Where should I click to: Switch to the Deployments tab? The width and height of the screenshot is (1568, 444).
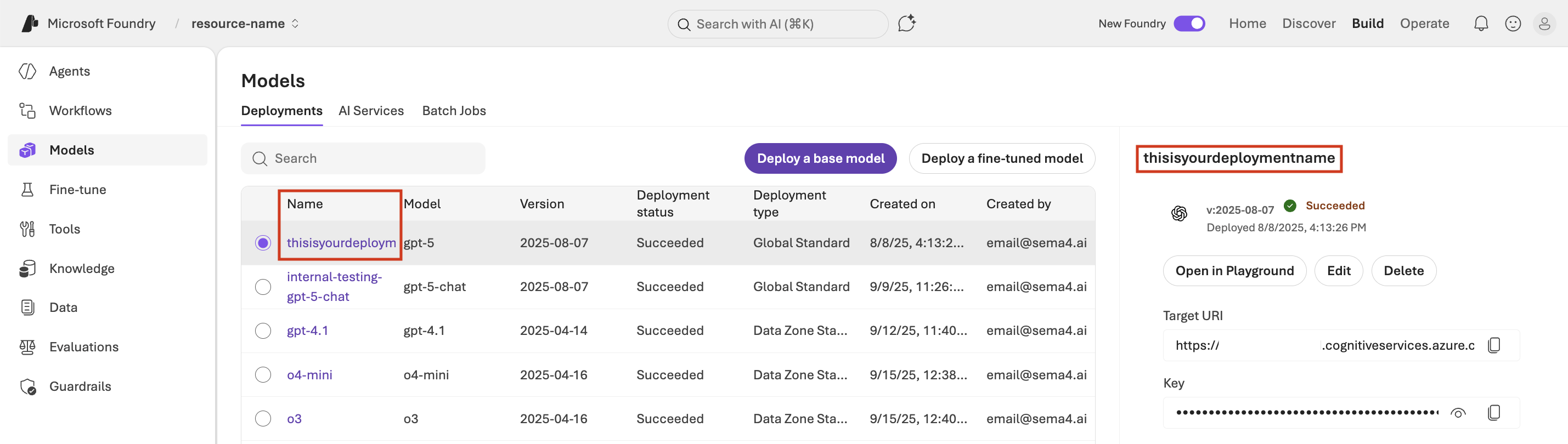tap(282, 111)
